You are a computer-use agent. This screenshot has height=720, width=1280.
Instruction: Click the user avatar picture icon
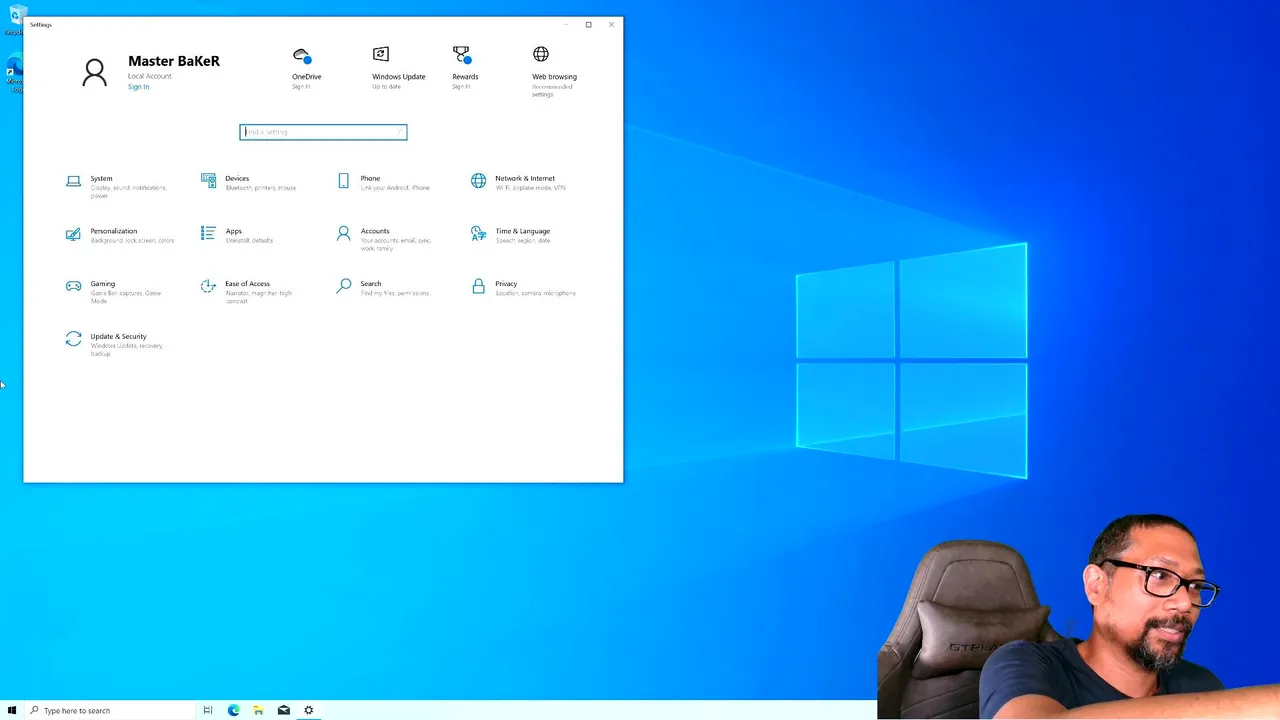pyautogui.click(x=95, y=73)
